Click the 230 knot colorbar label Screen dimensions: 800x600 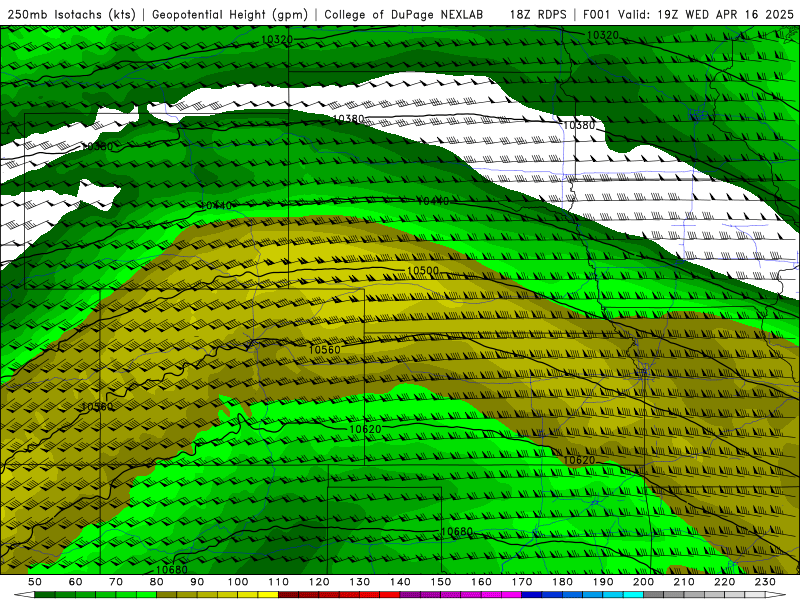(765, 582)
